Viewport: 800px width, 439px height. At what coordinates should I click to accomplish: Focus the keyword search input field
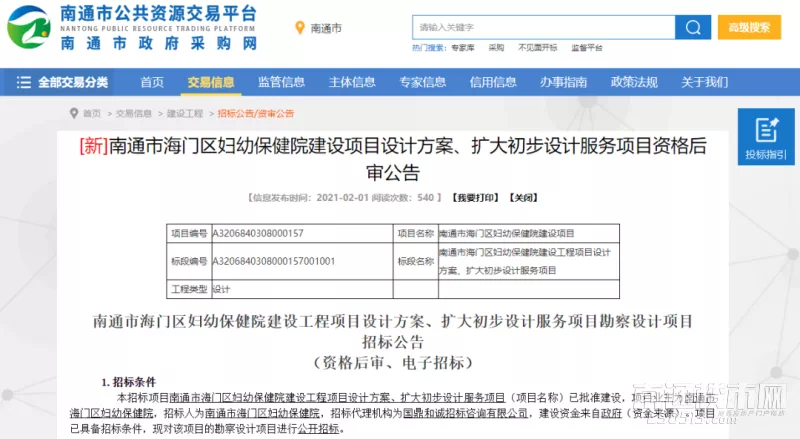(x=543, y=27)
